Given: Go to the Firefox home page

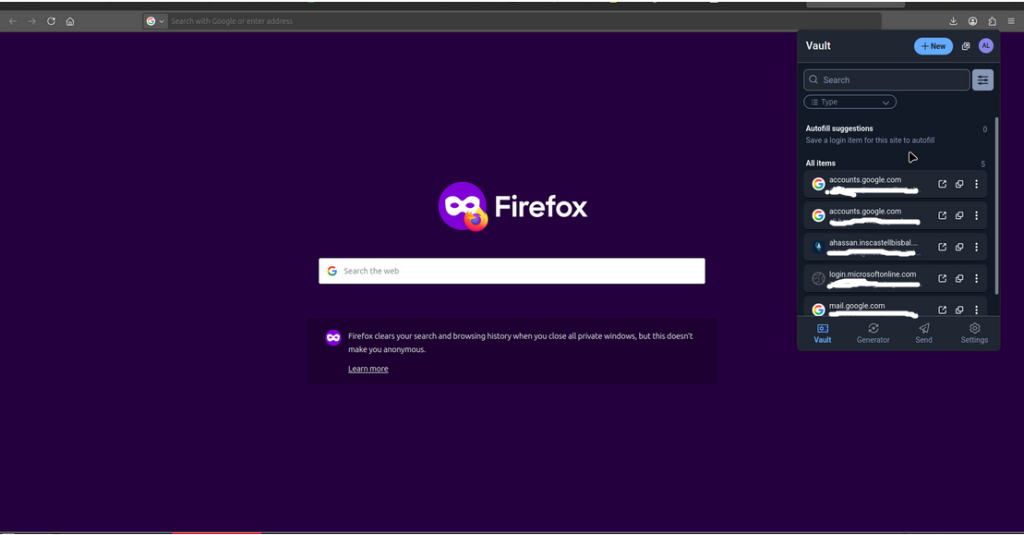Looking at the screenshot, I should [70, 21].
